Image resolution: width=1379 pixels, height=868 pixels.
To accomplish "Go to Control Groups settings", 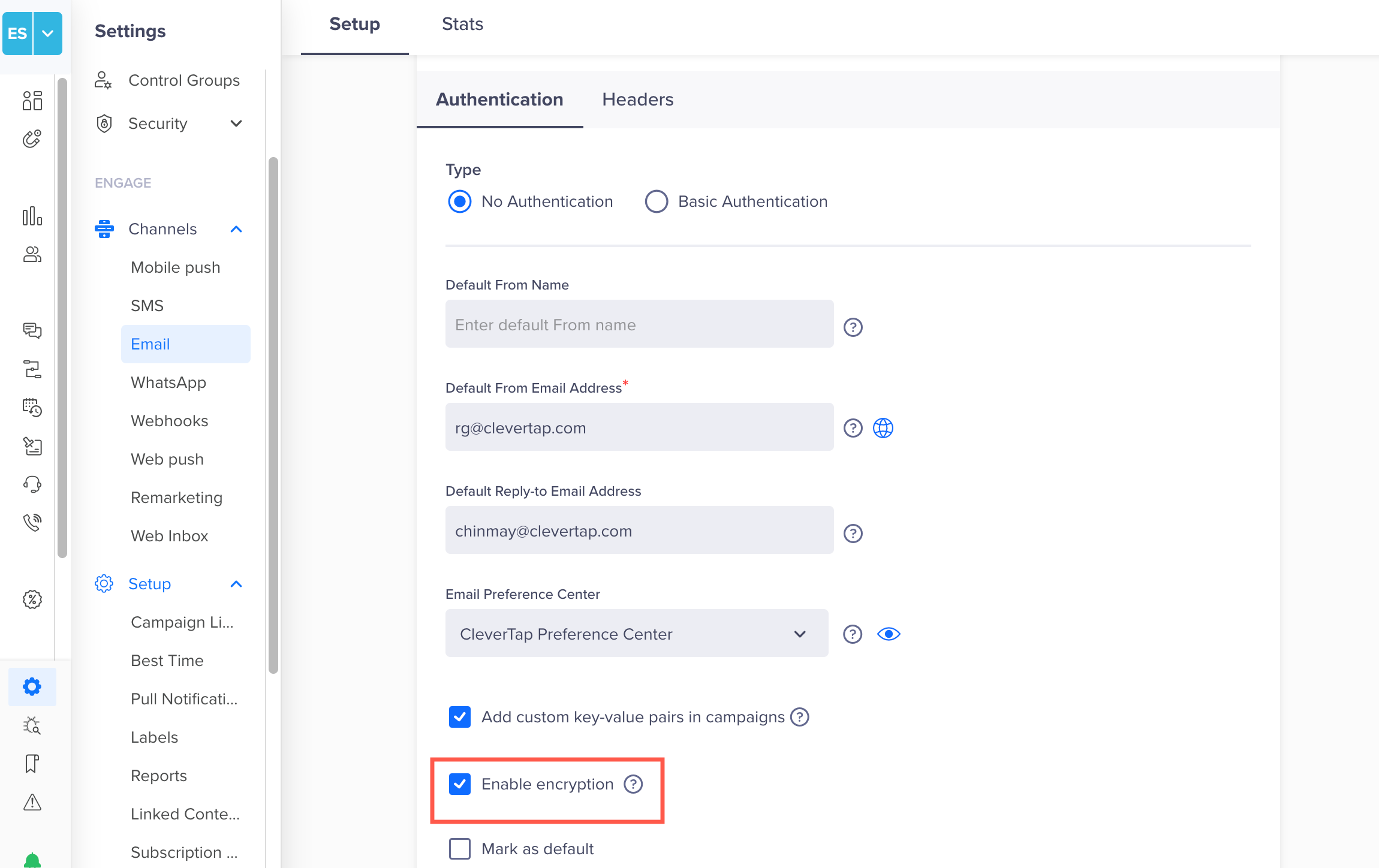I will (x=183, y=80).
